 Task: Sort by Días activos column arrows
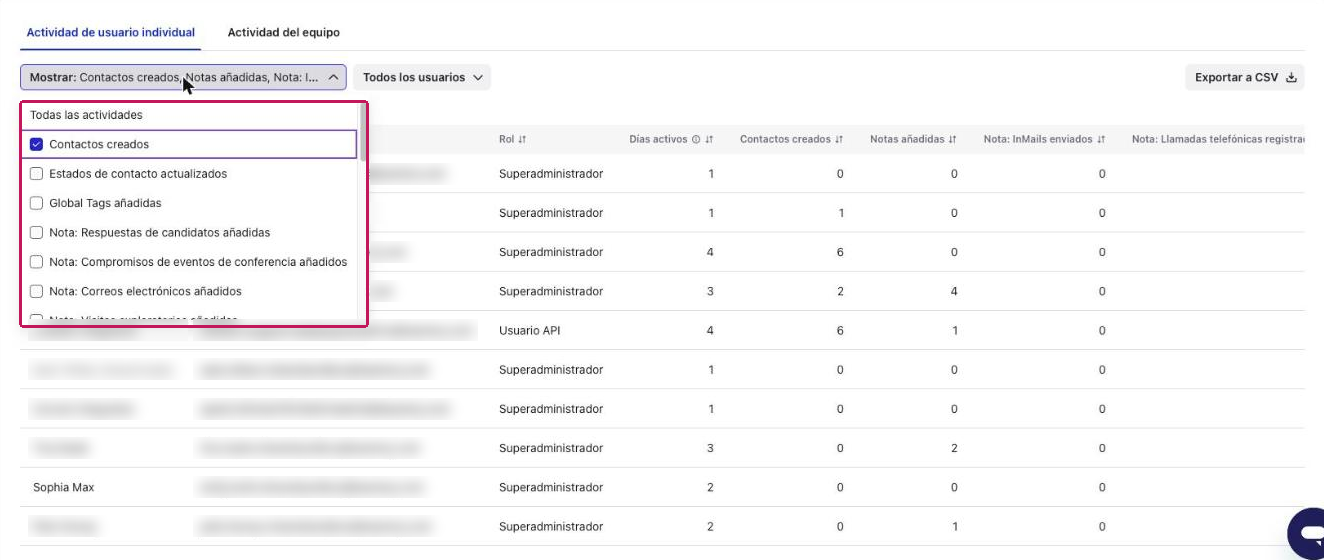(709, 139)
